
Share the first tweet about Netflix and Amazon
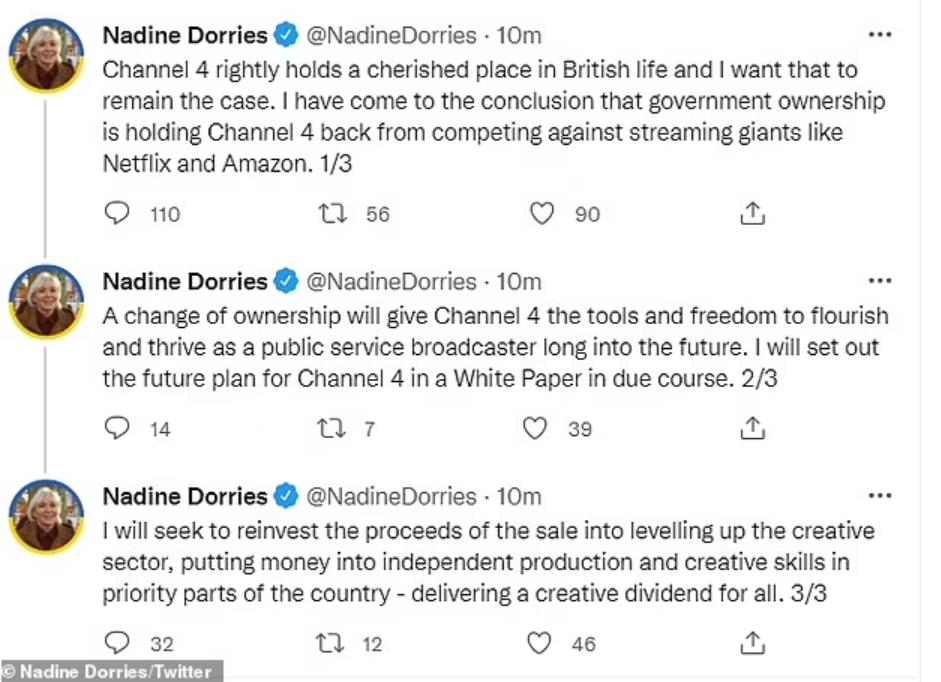tap(752, 213)
